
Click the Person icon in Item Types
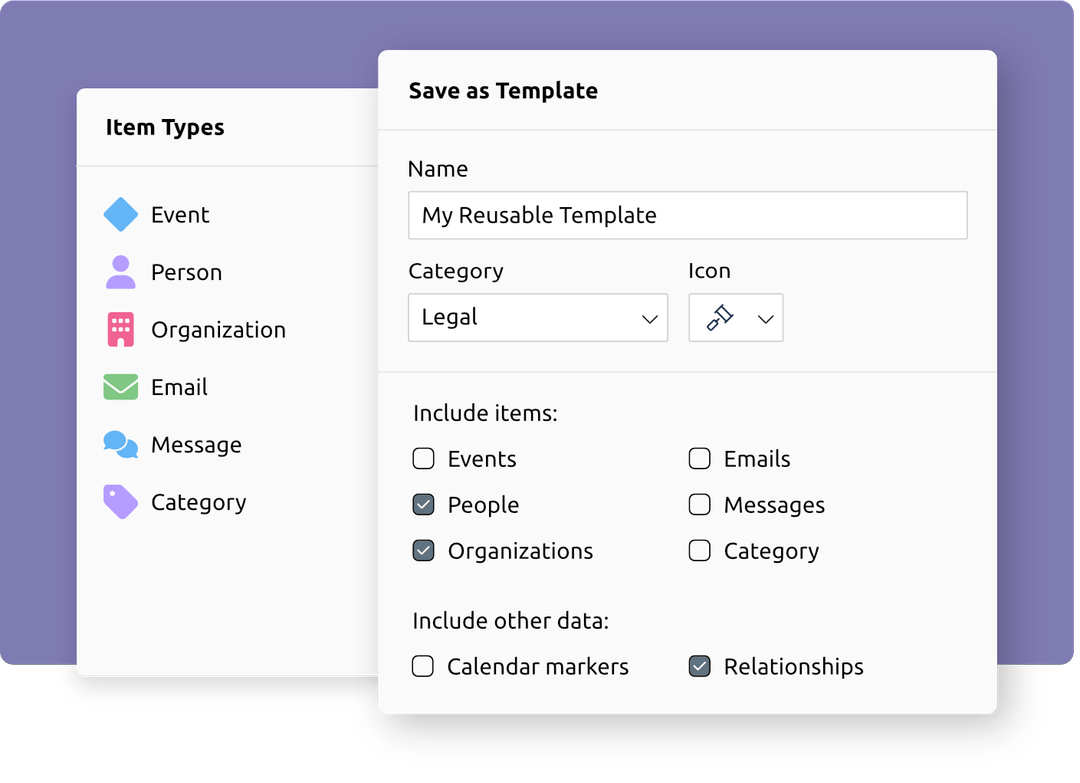tap(119, 272)
